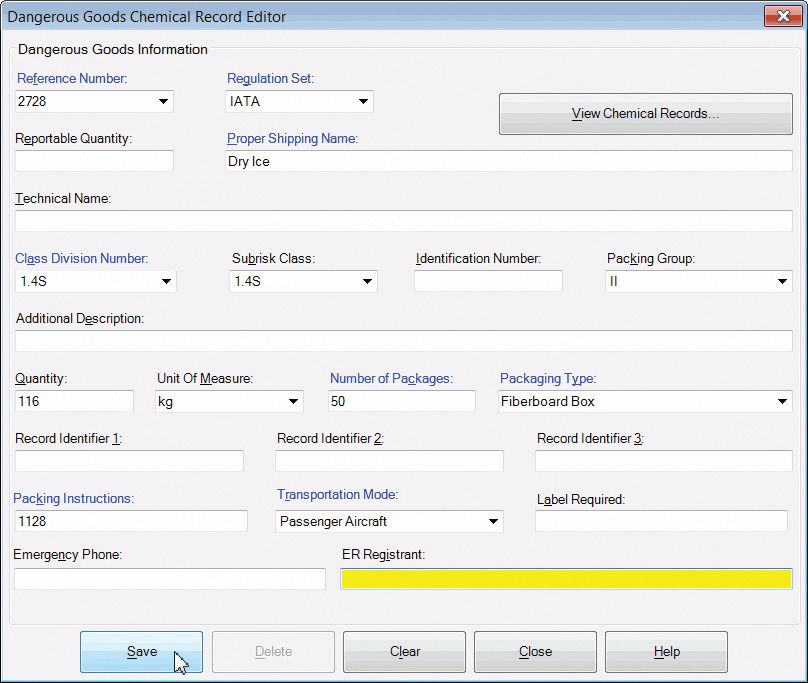
Task: Expand the Transportation Mode dropdown
Action: (x=493, y=522)
